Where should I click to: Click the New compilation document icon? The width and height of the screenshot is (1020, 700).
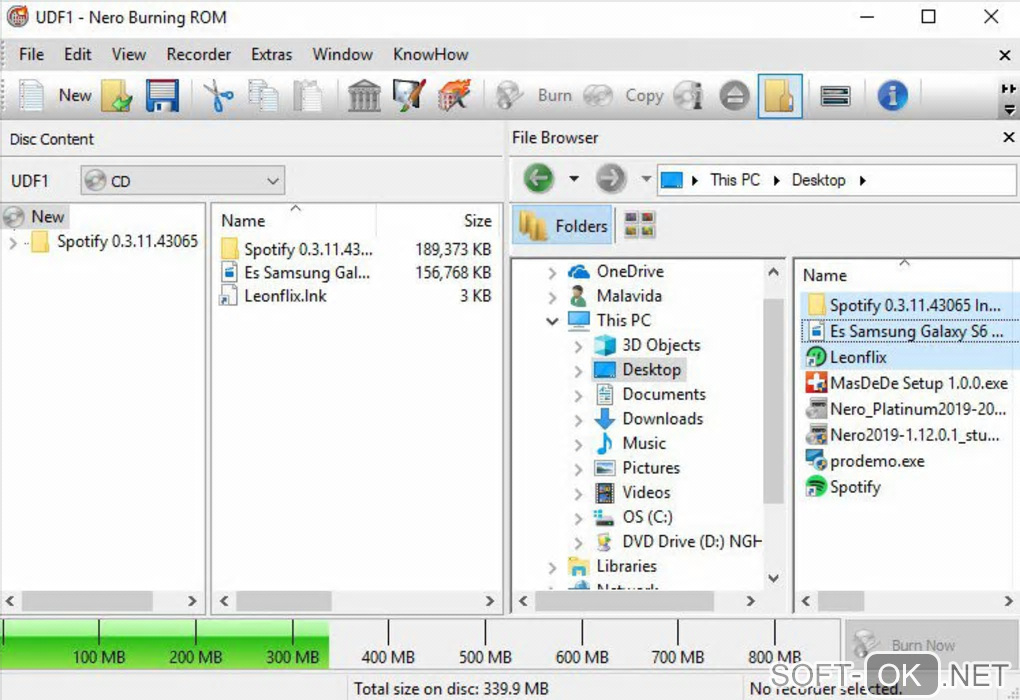pyautogui.click(x=31, y=96)
